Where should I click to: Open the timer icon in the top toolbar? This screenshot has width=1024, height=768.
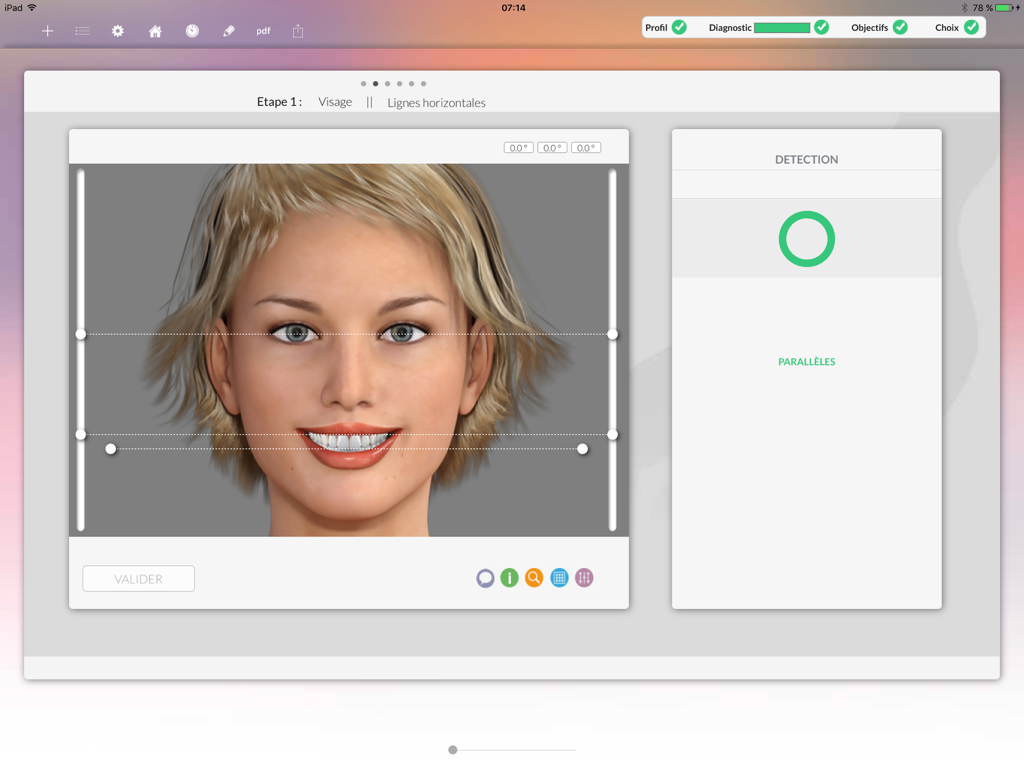(x=190, y=31)
